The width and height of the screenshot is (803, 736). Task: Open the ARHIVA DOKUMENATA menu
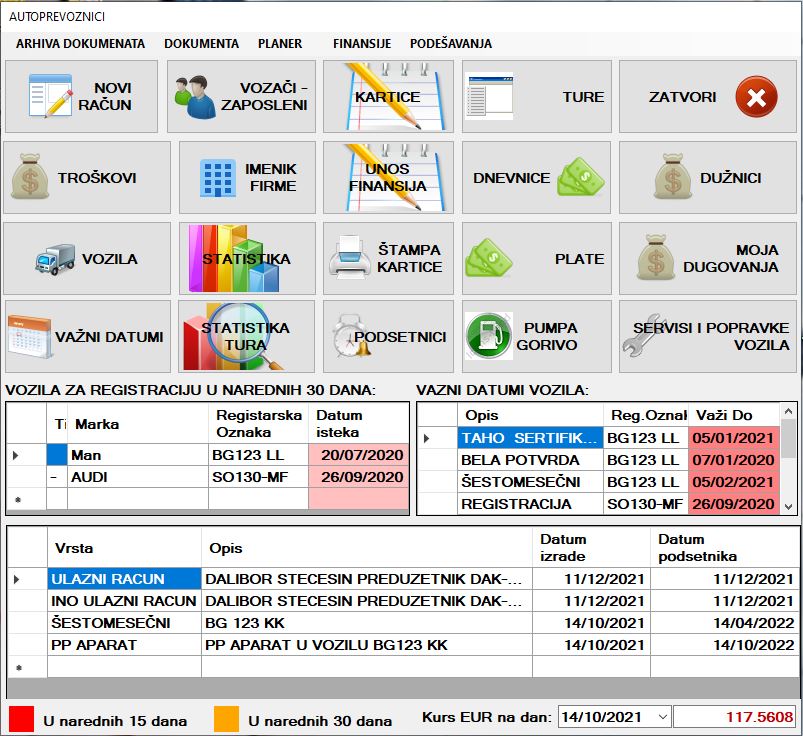point(80,44)
